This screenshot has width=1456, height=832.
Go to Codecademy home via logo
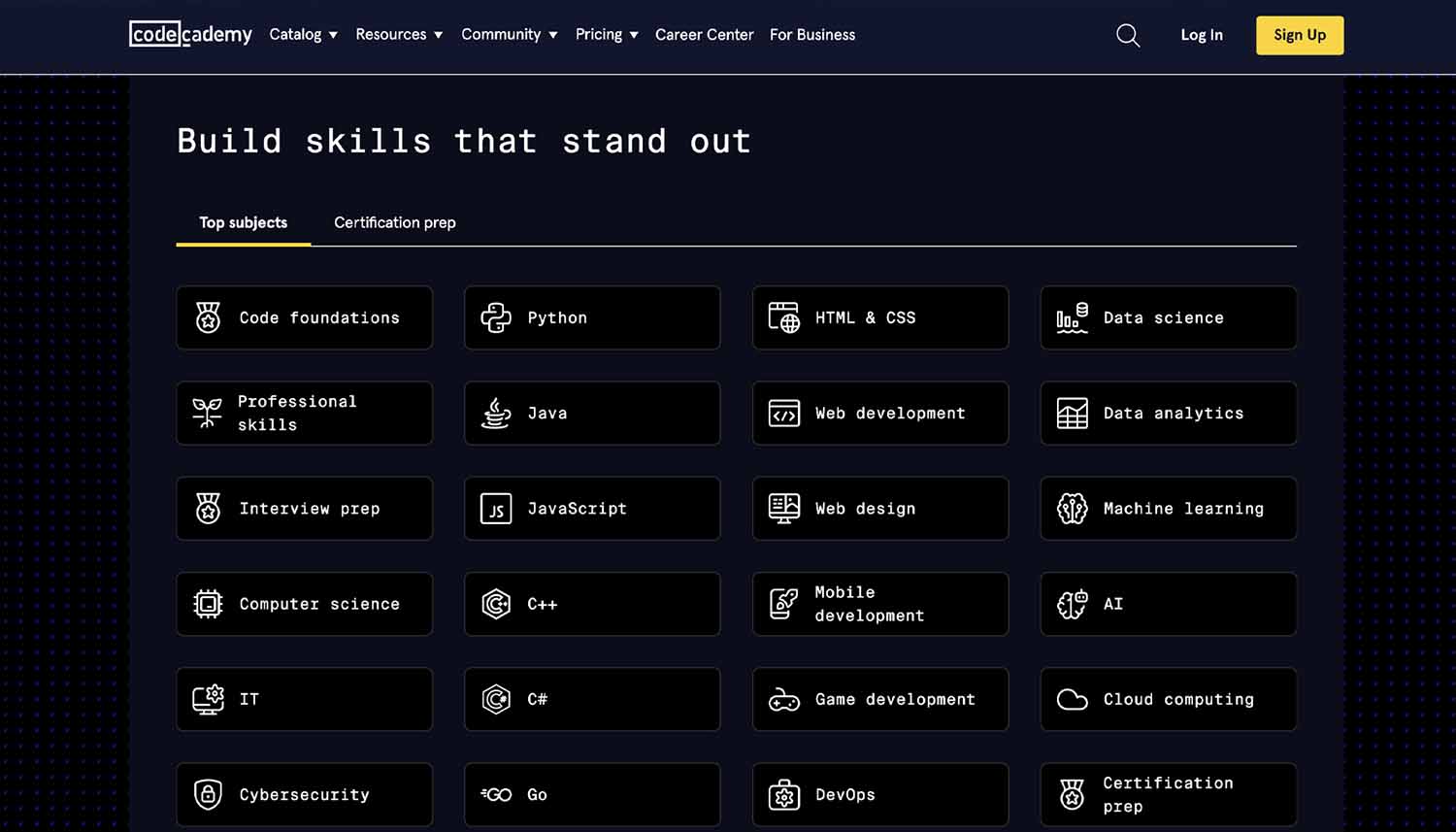pyautogui.click(x=190, y=34)
